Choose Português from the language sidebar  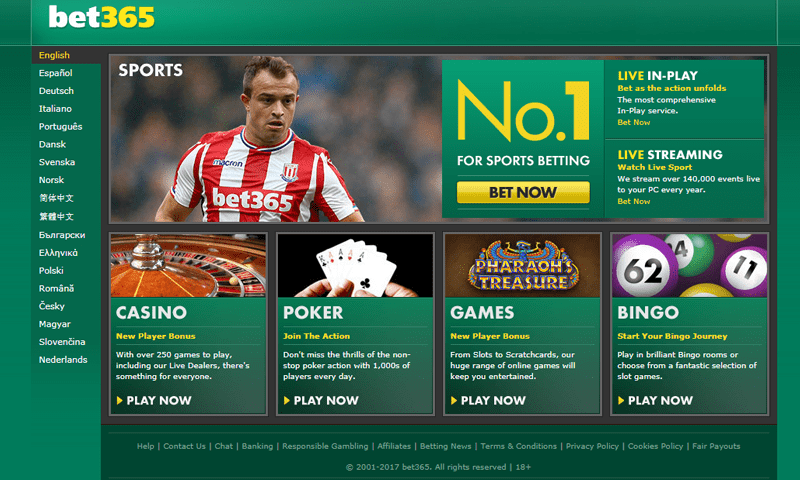click(60, 127)
